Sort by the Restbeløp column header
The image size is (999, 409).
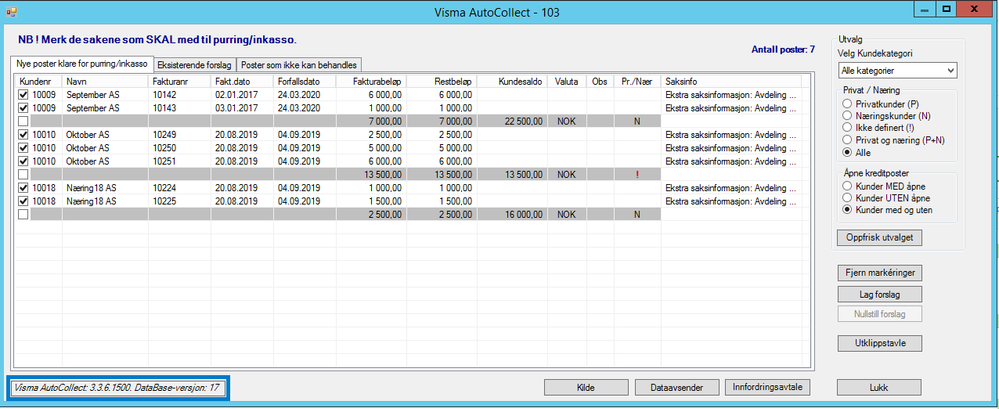pos(442,82)
